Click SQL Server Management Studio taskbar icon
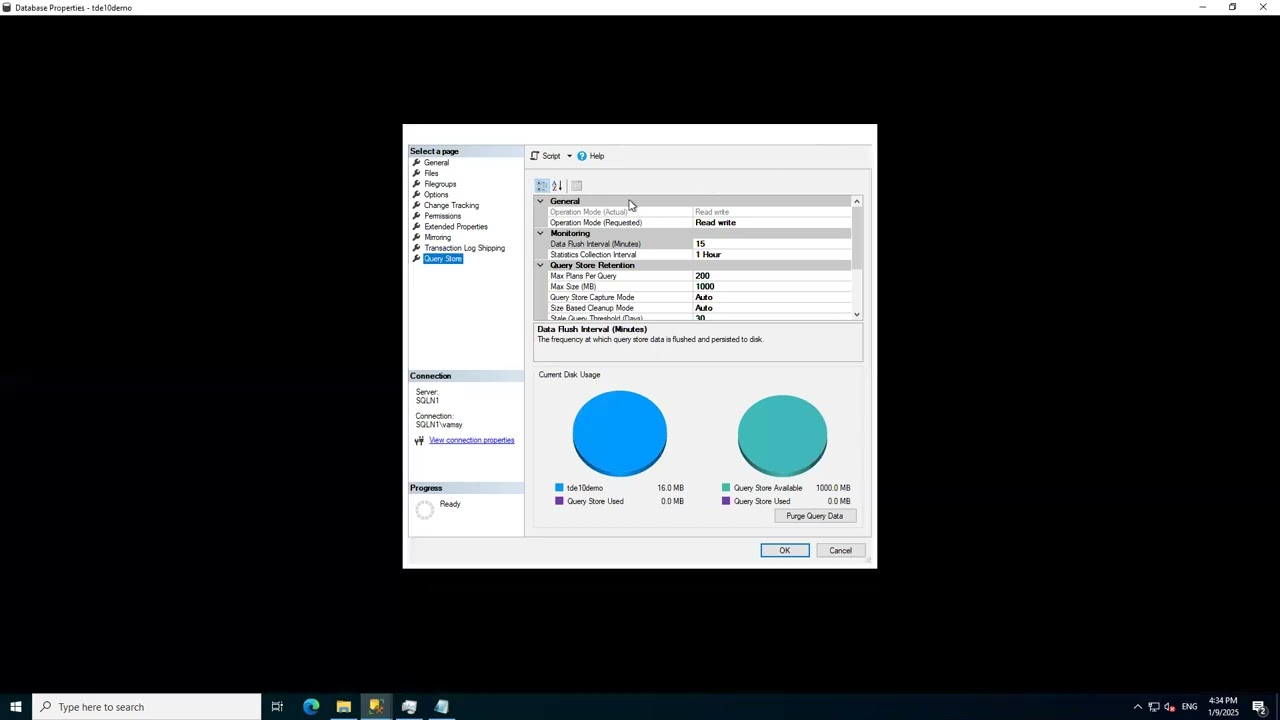 [376, 707]
